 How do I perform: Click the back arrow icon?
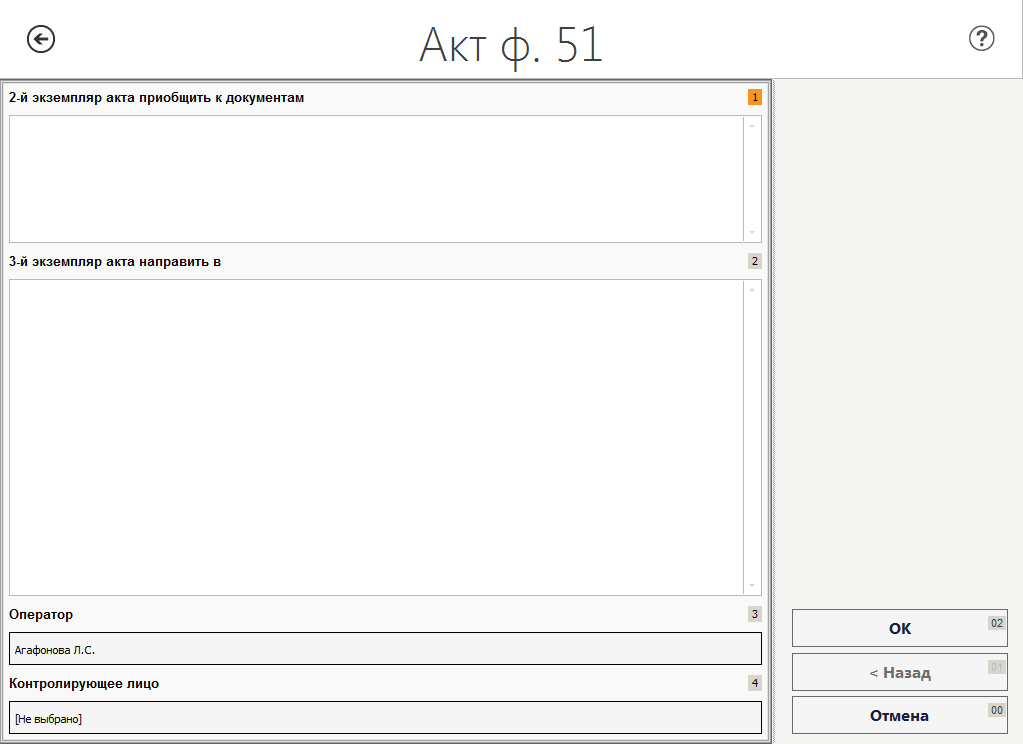point(41,39)
